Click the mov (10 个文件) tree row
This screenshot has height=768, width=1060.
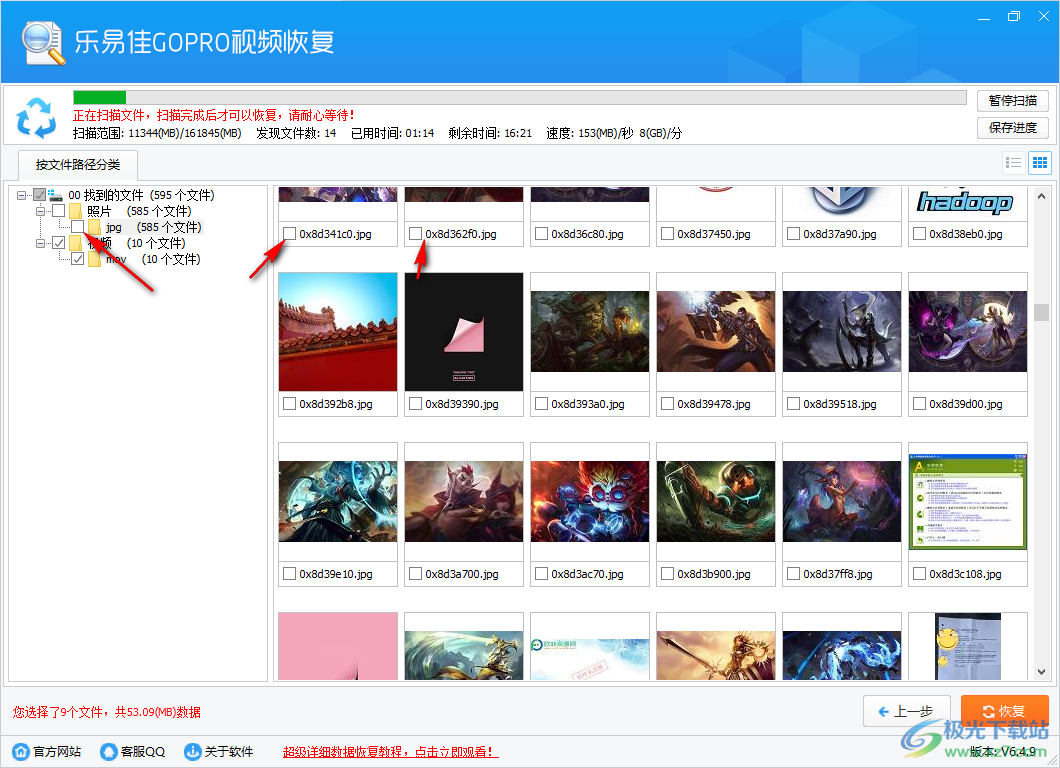153,259
